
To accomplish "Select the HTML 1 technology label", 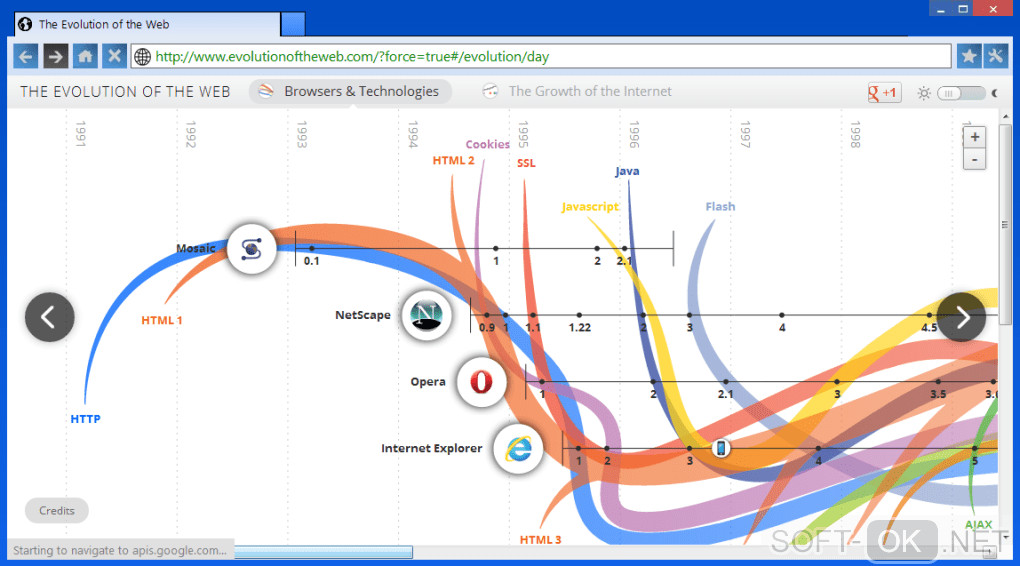I will [x=162, y=320].
